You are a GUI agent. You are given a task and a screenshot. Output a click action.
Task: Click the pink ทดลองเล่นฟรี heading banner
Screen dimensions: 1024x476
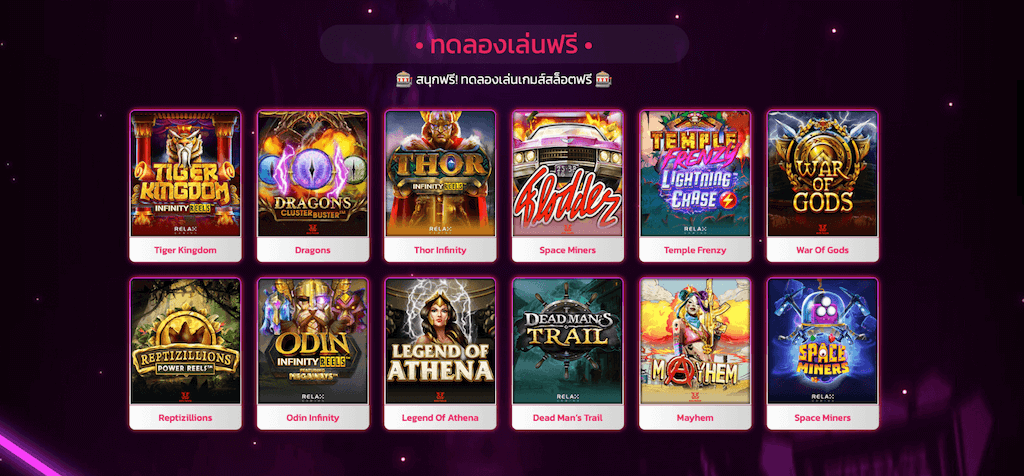504,44
